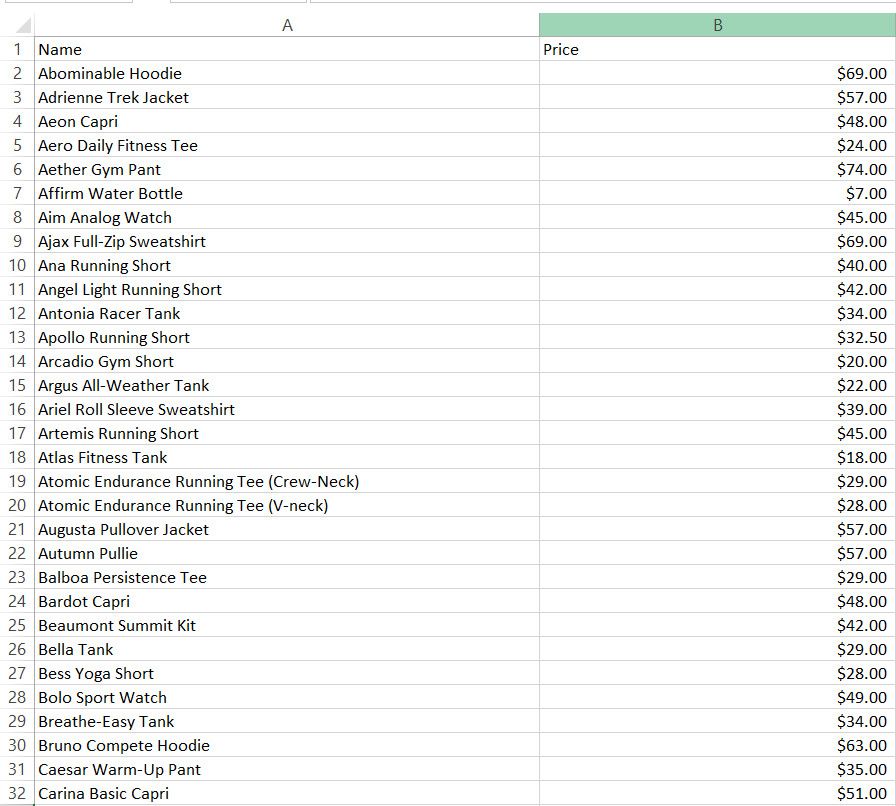Select the Augusta Pullover Jacket cell

point(287,529)
